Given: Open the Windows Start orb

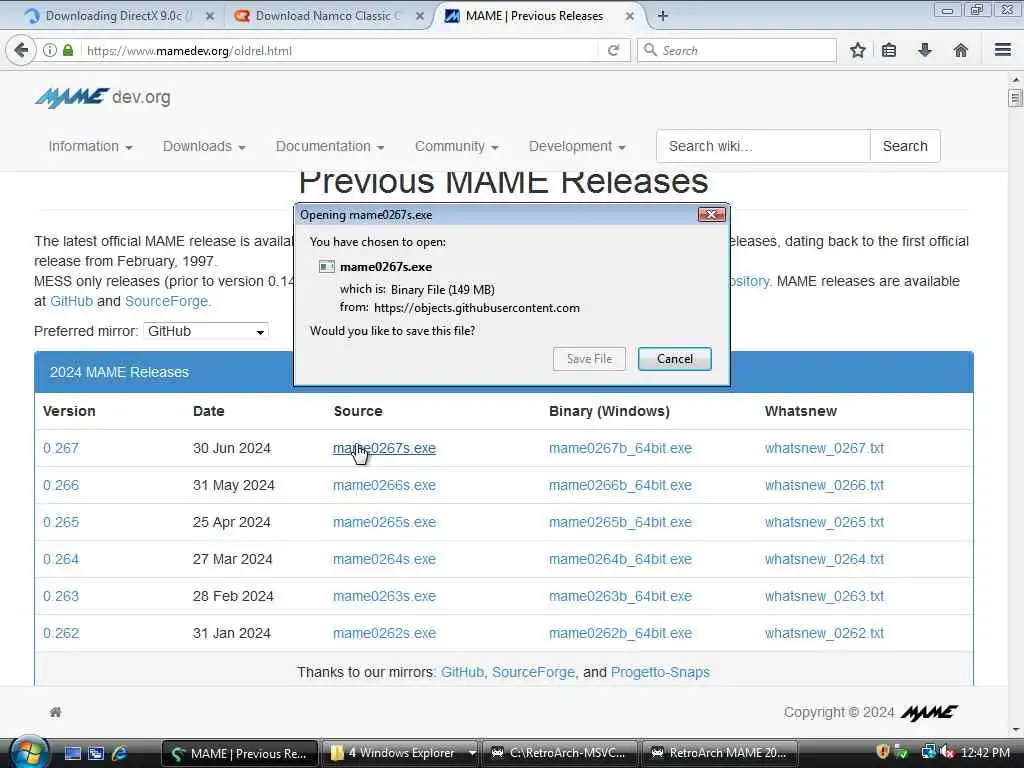Looking at the screenshot, I should pyautogui.click(x=27, y=752).
